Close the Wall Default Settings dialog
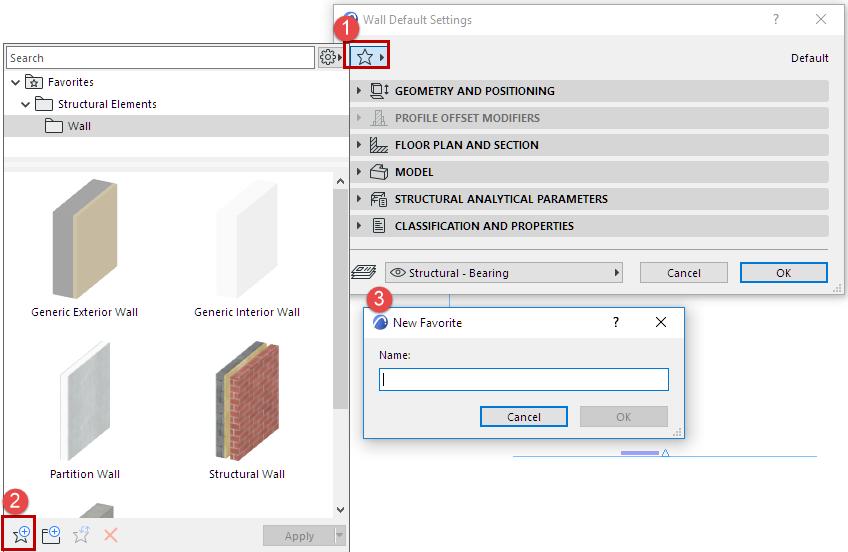848x552 pixels. (x=820, y=19)
